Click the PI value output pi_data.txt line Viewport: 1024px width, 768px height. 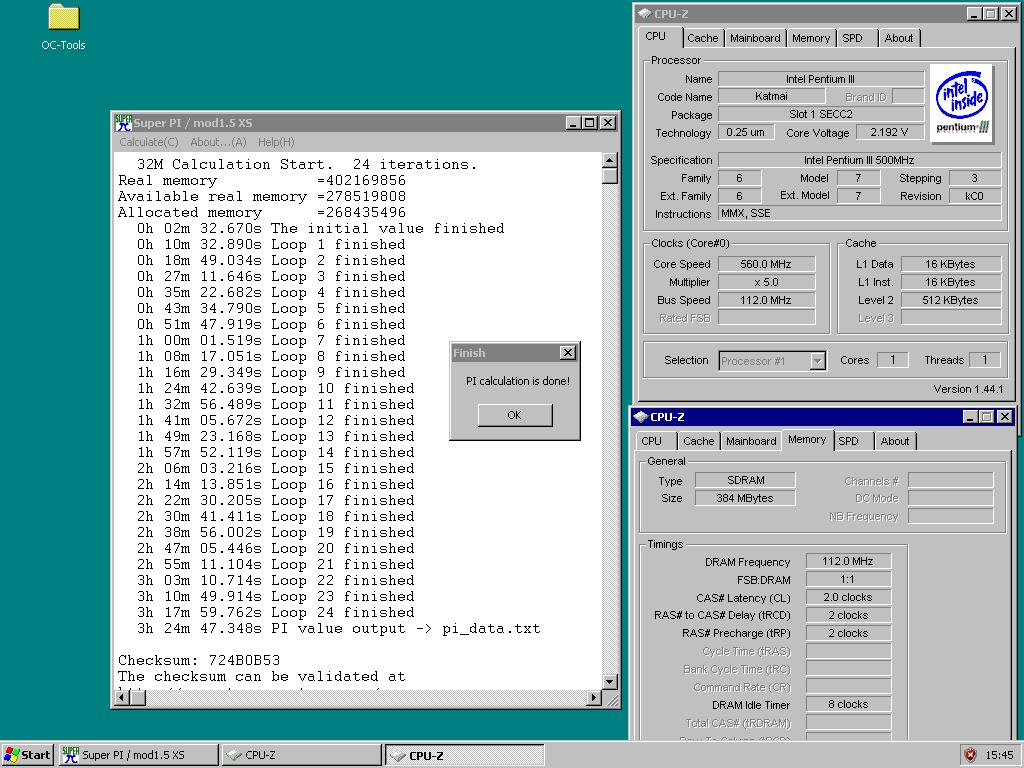point(338,628)
